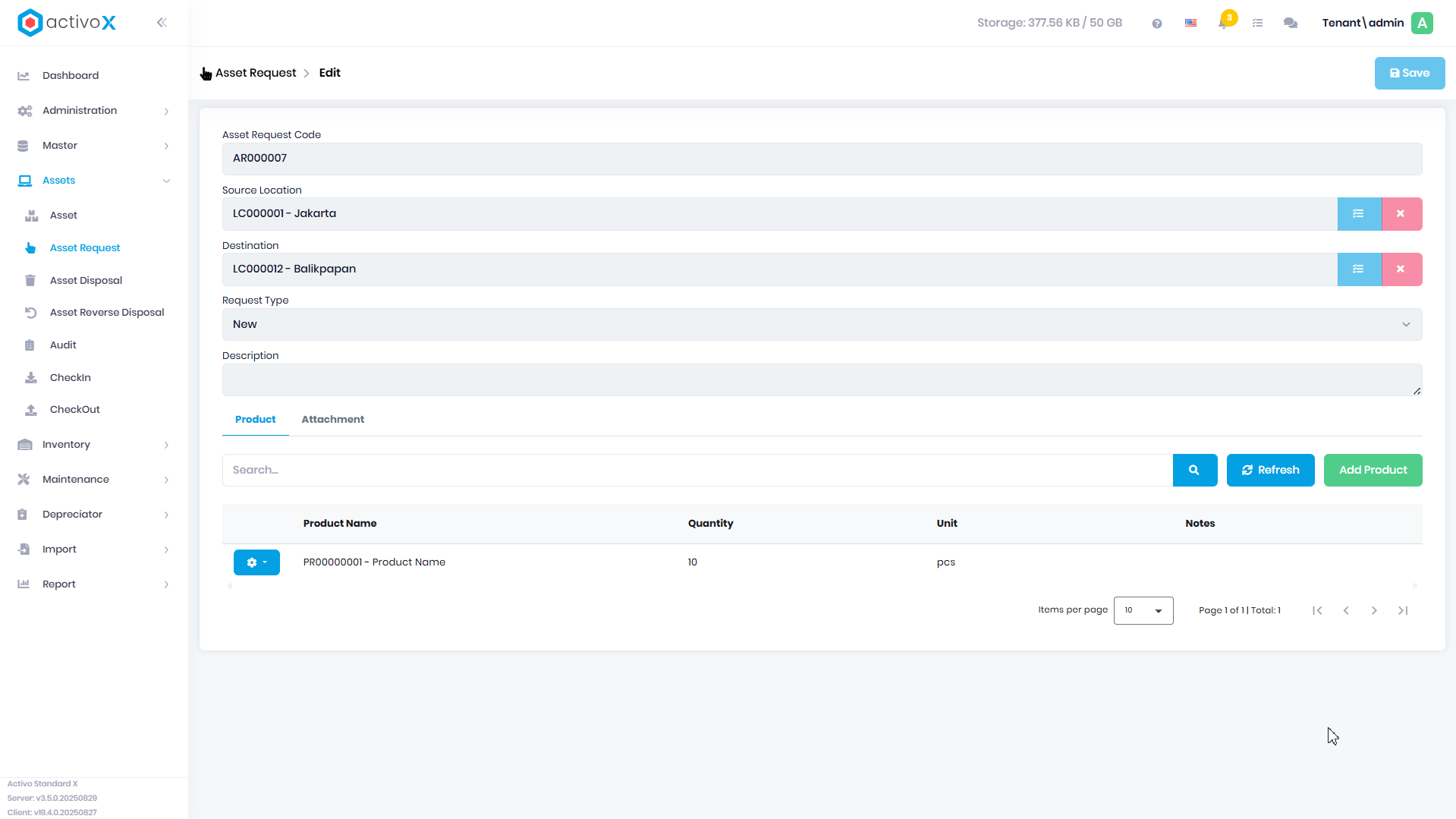Screen dimensions: 1456x819
Task: Browse Destination list icon
Action: [x=1359, y=269]
